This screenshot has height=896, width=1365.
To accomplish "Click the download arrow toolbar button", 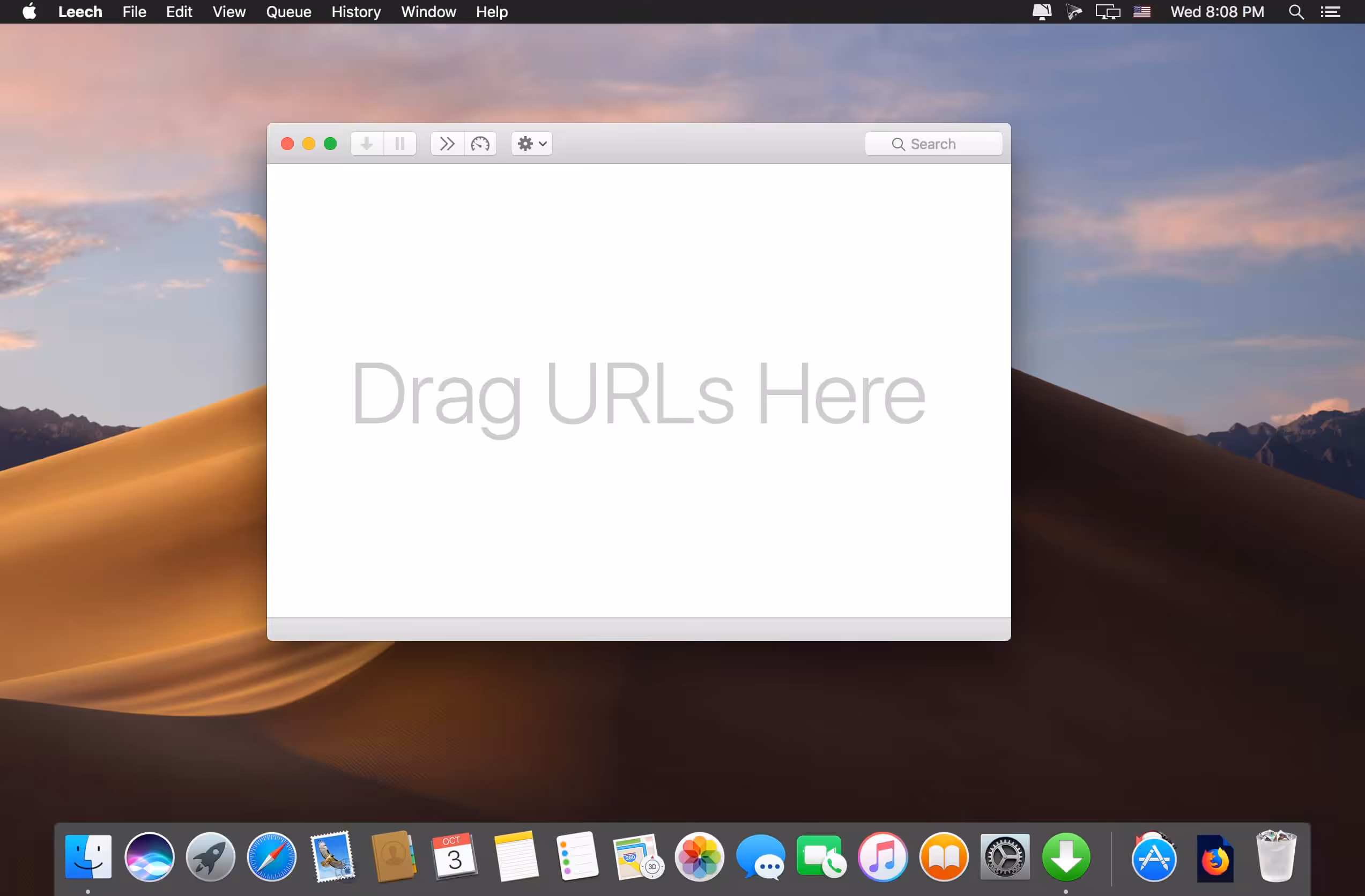I will coord(367,143).
